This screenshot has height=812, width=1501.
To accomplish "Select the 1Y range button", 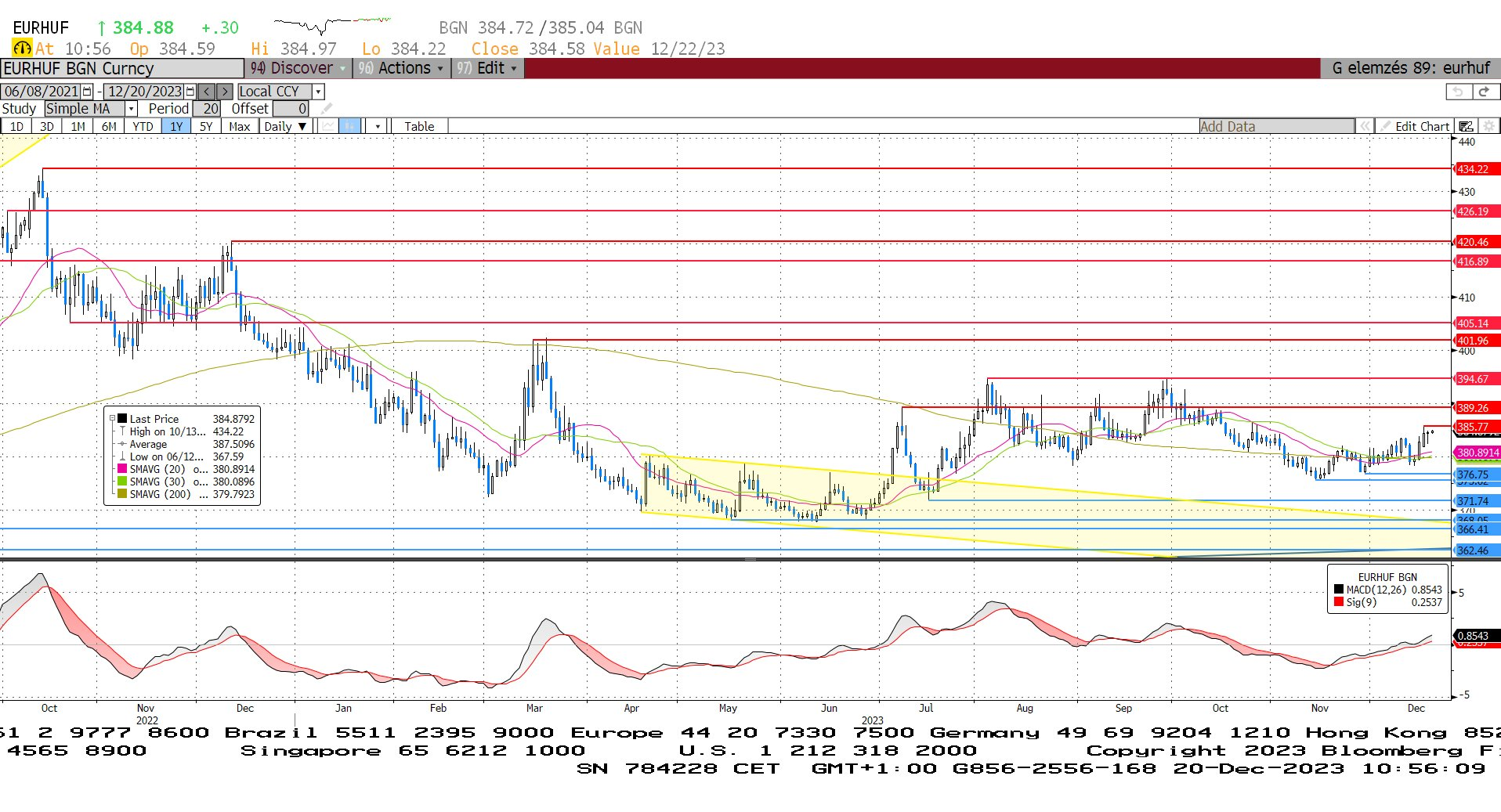I will pos(176,126).
